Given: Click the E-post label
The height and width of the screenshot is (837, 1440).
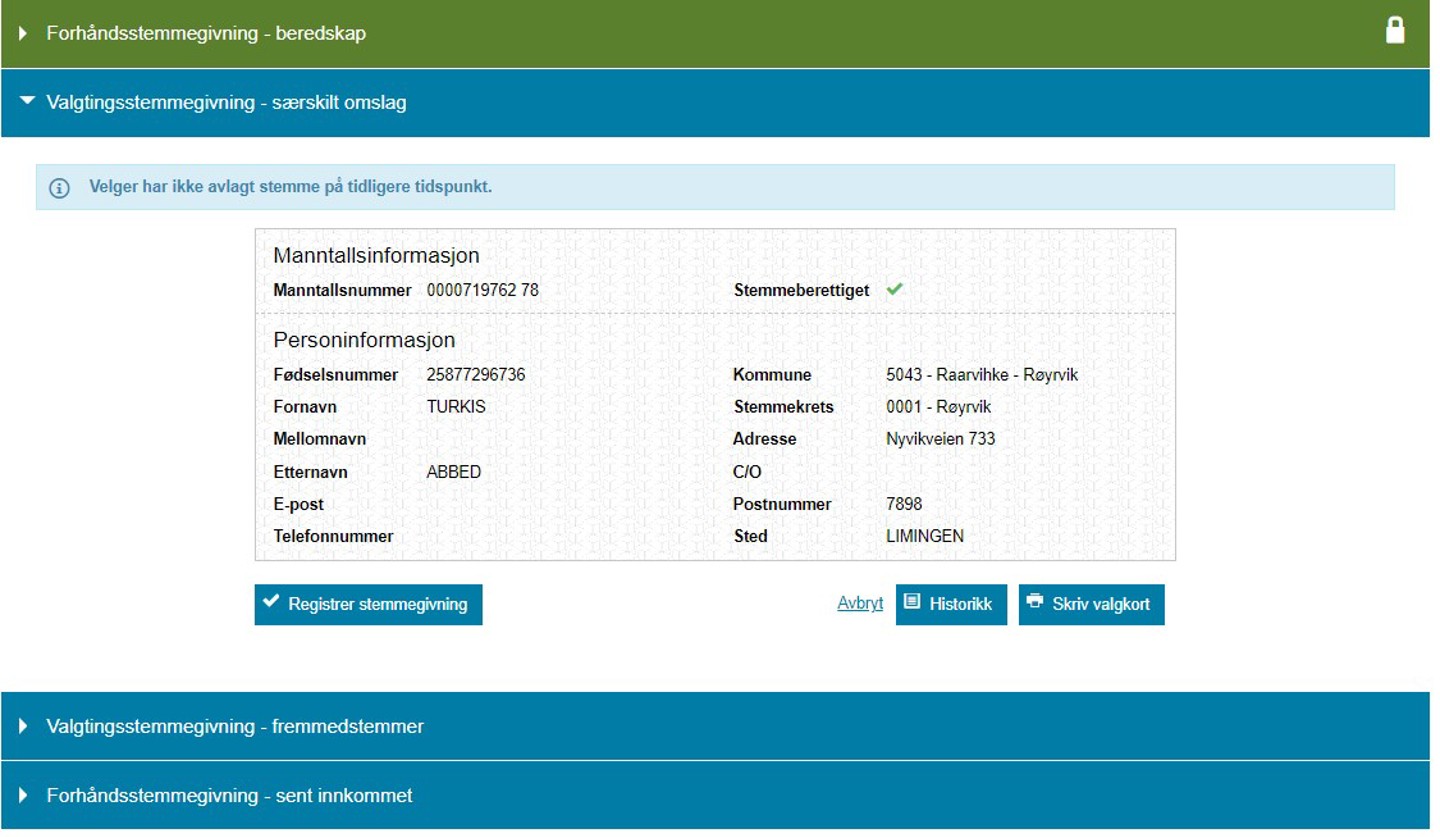Looking at the screenshot, I should pyautogui.click(x=298, y=504).
